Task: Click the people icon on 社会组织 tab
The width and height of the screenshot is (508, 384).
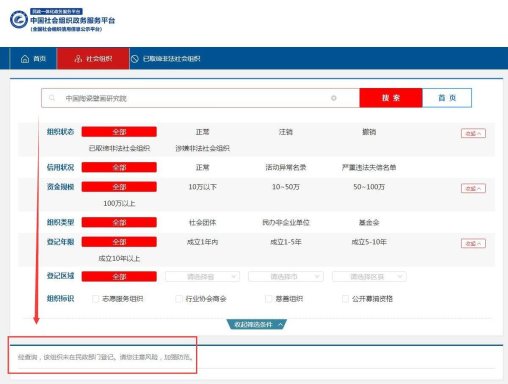Action: [x=78, y=59]
